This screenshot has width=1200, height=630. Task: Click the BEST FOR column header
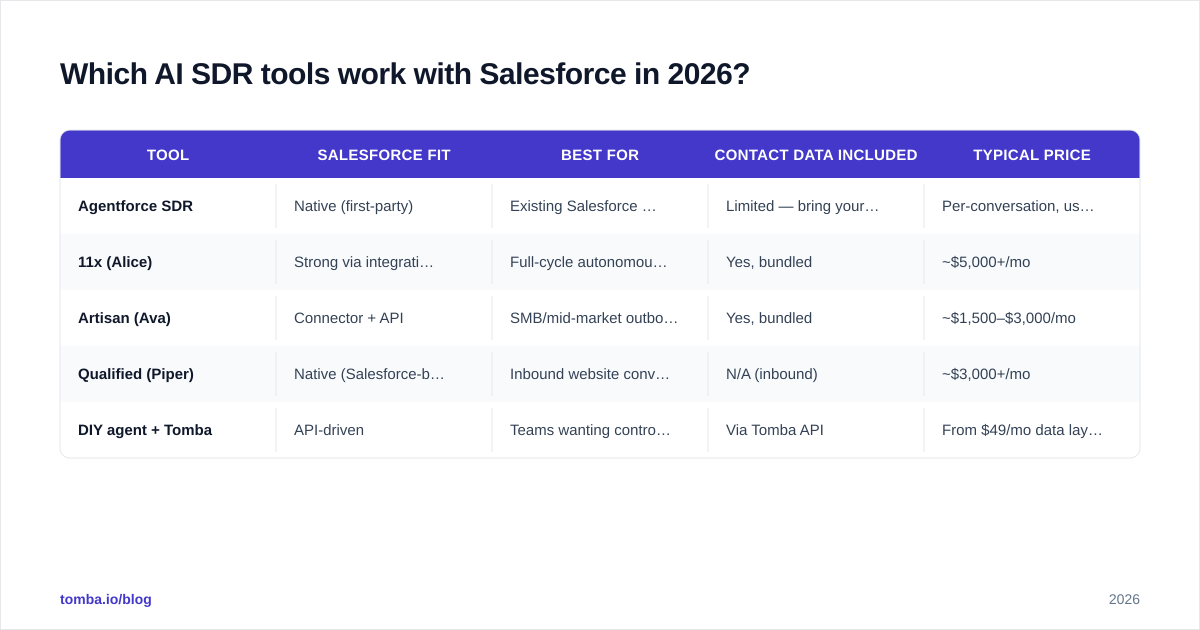click(600, 155)
